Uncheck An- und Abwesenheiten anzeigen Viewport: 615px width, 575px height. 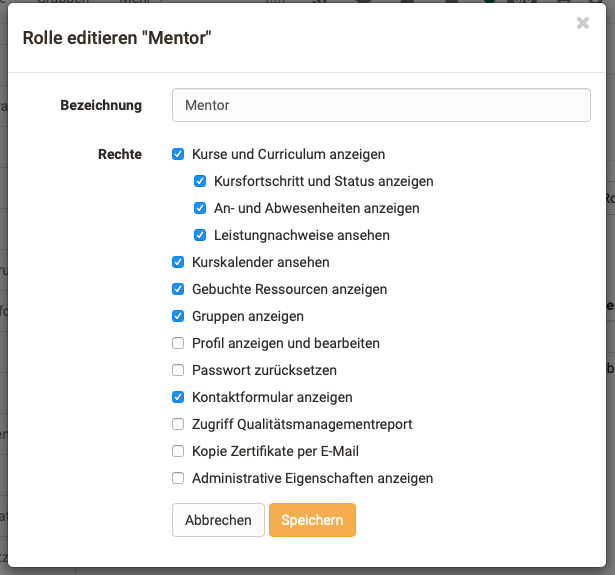(x=200, y=209)
